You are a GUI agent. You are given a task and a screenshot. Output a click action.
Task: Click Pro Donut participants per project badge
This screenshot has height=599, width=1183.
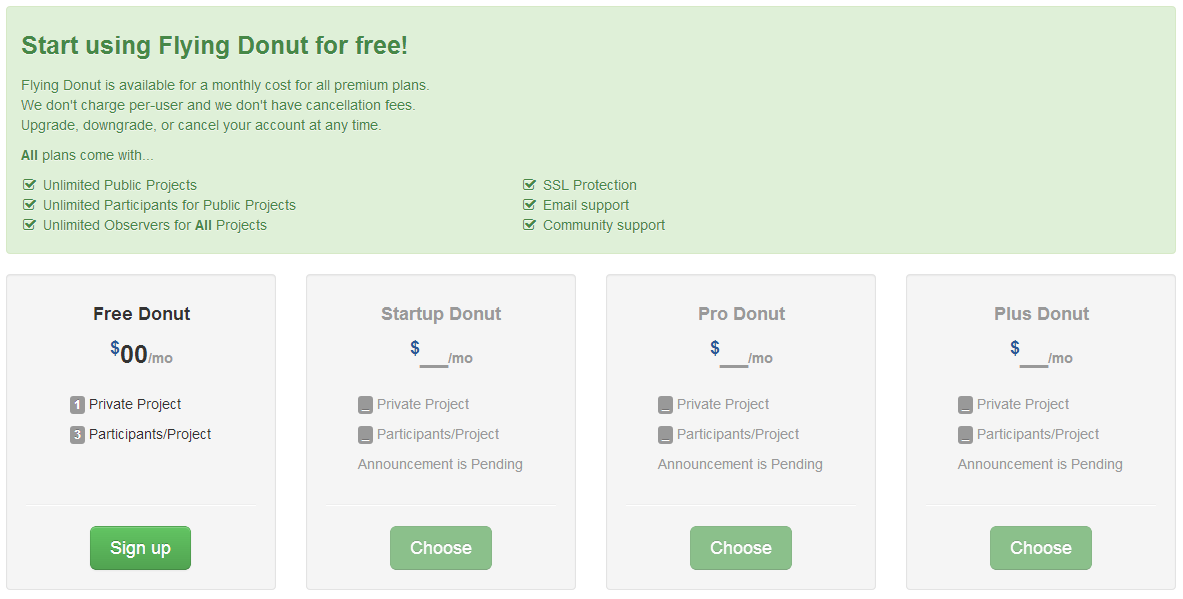[x=665, y=435]
